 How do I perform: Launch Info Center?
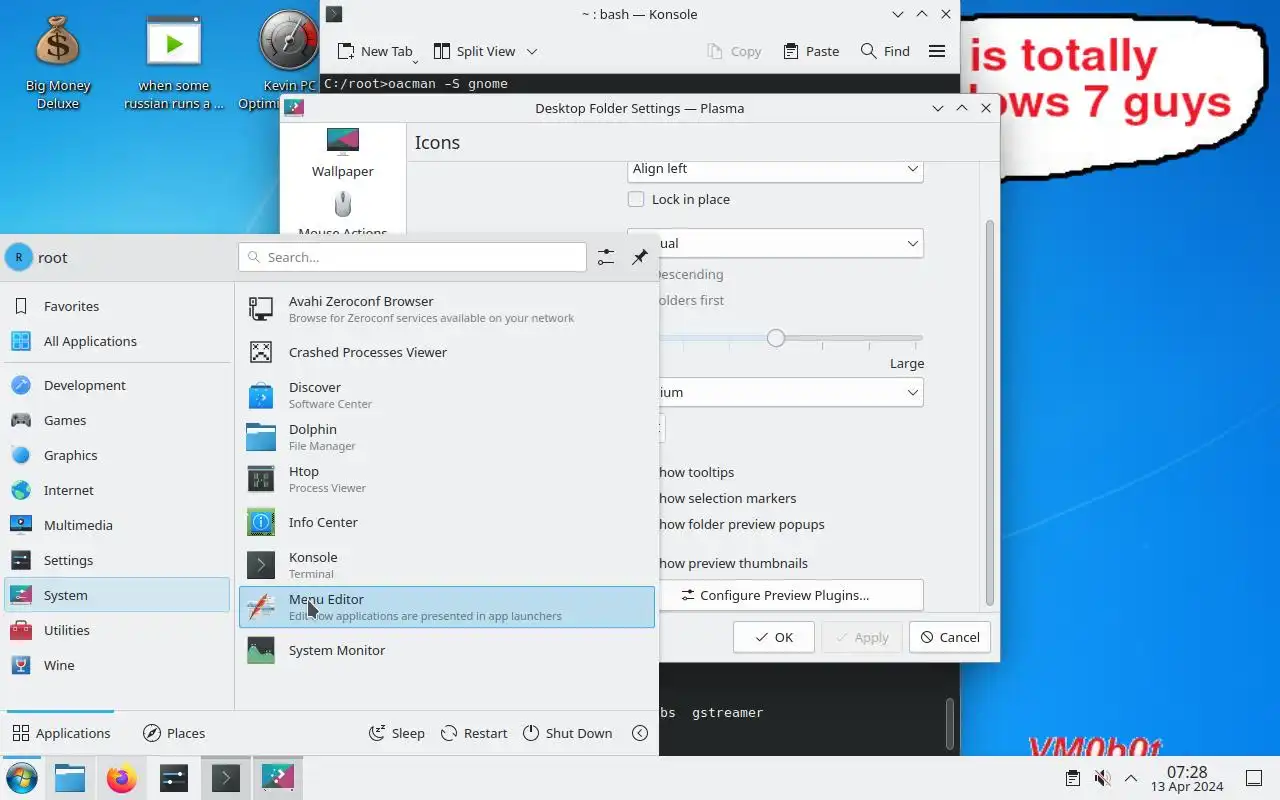click(x=446, y=522)
